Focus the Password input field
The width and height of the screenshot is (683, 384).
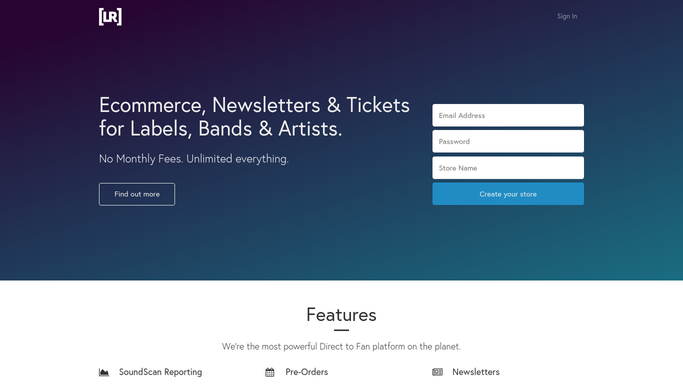[508, 141]
